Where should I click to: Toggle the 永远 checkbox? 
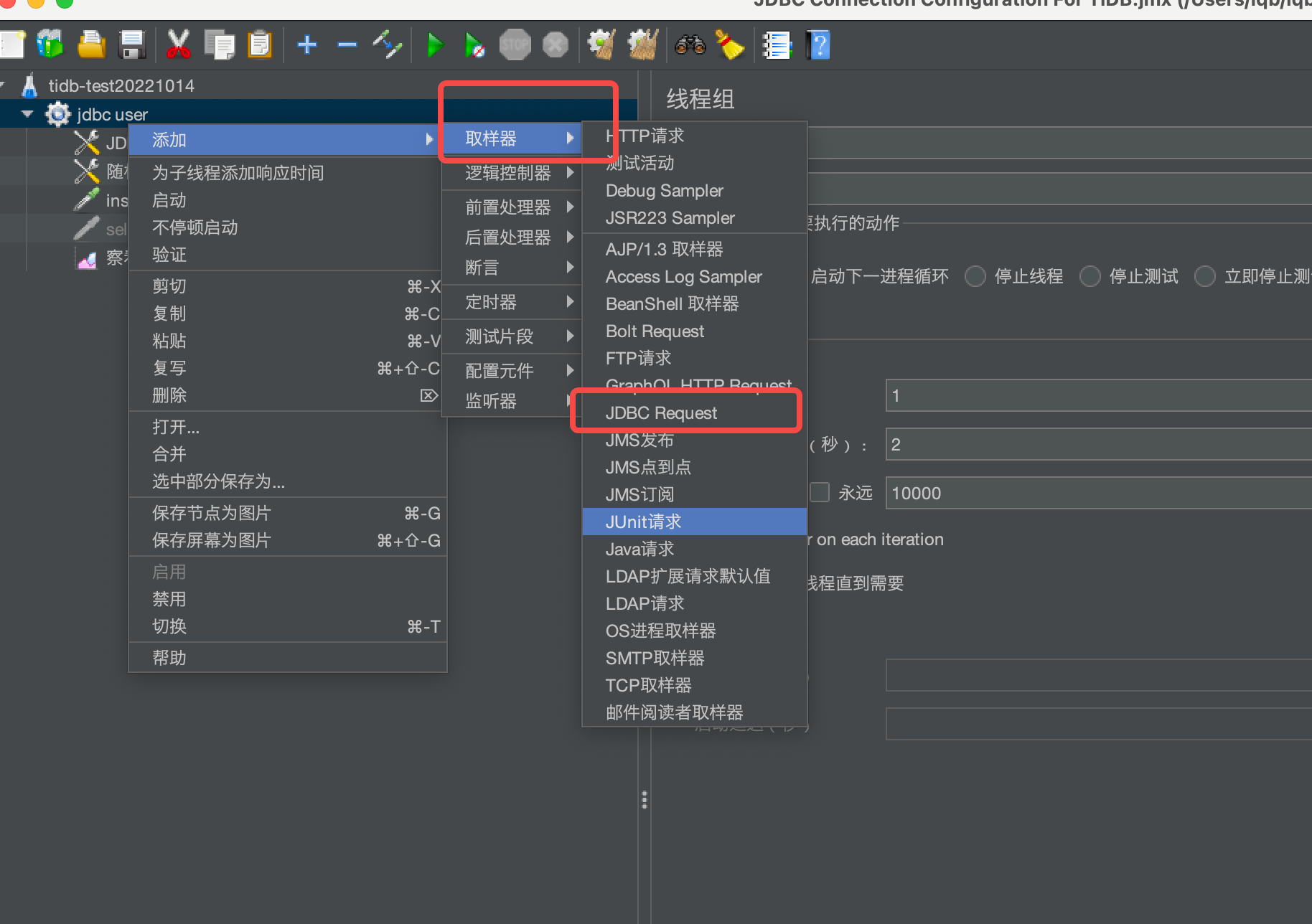tap(820, 492)
